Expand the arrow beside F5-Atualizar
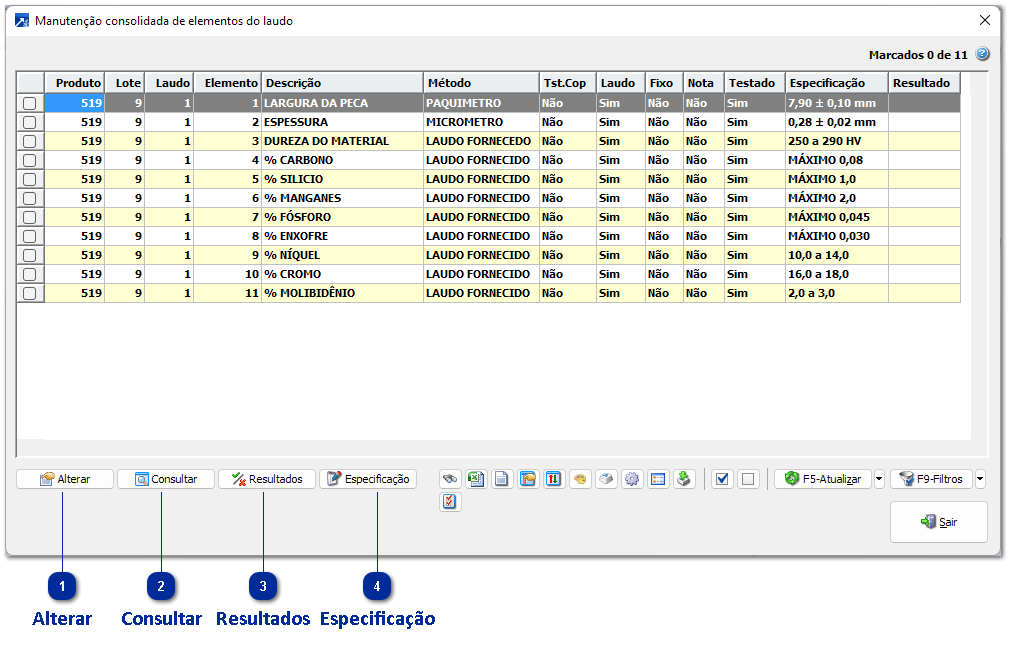The width and height of the screenshot is (1010, 647). pos(879,479)
